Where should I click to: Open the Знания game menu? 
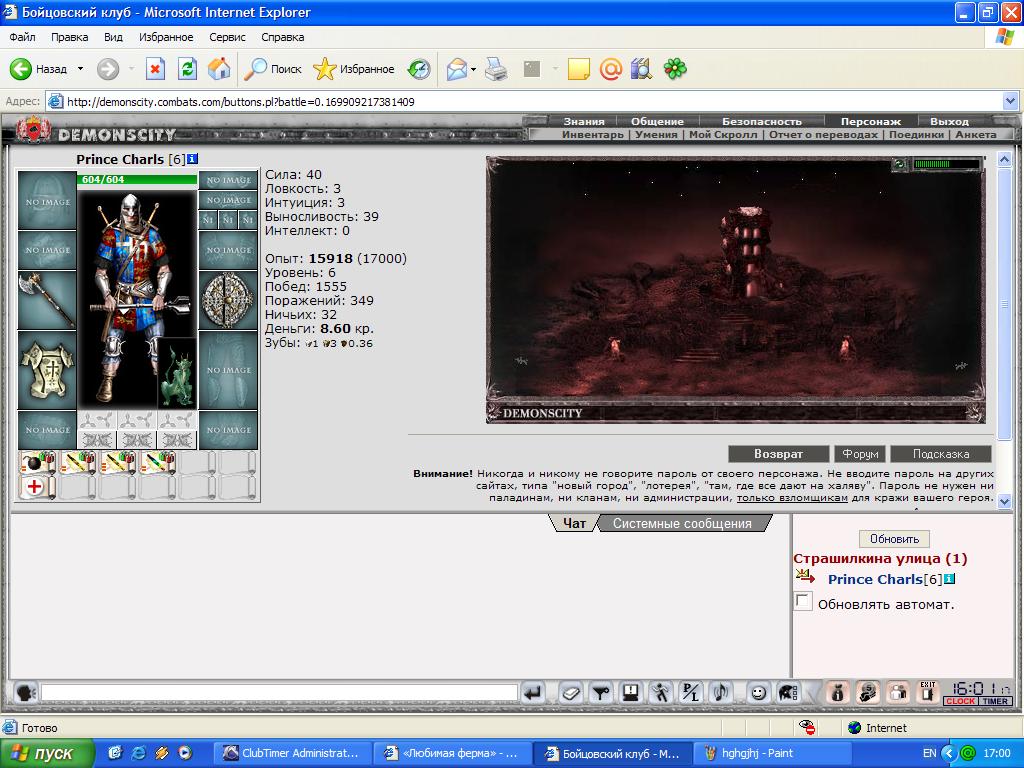tap(584, 121)
